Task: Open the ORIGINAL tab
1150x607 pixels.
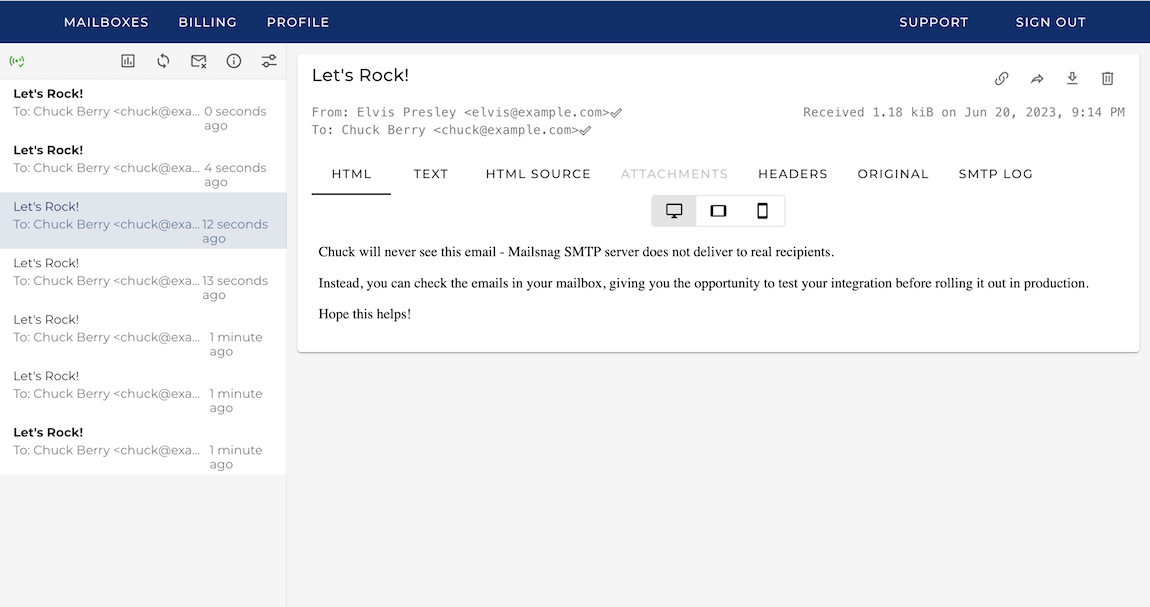Action: 893,174
